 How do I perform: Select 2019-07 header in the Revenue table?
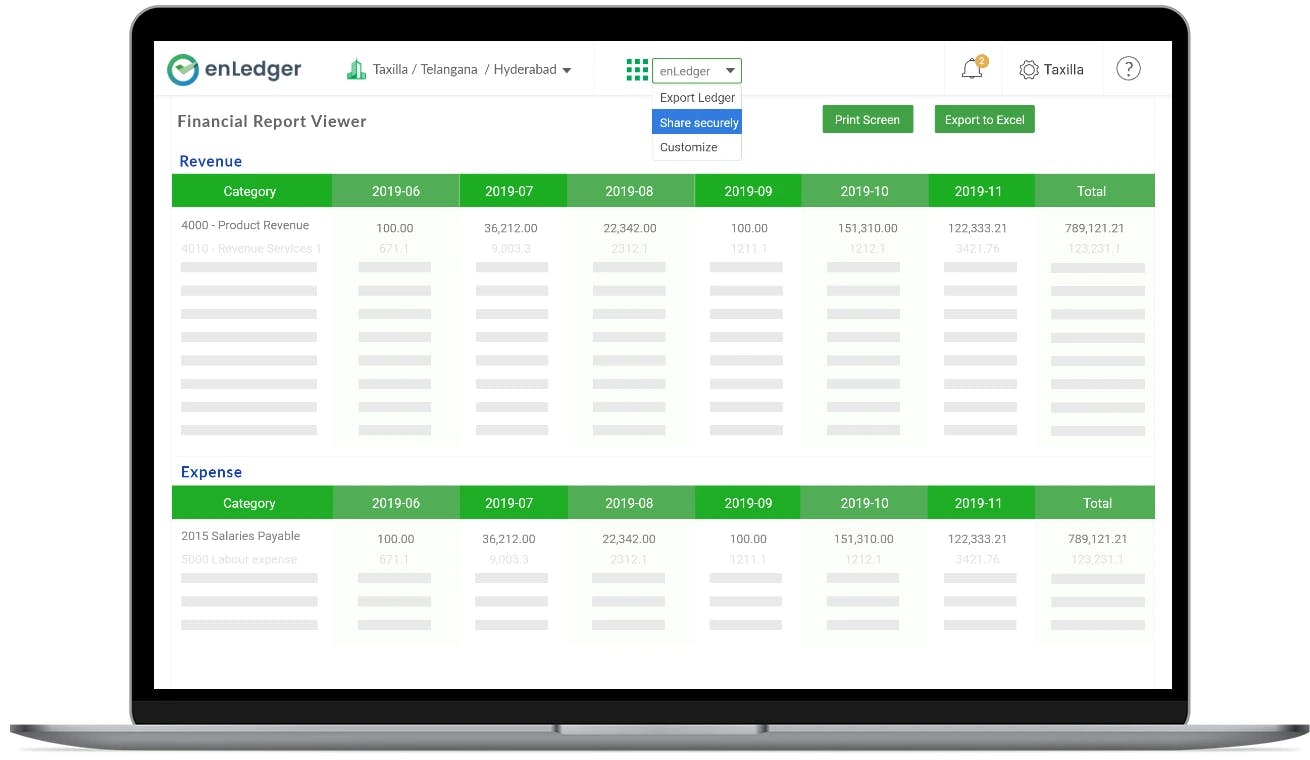coord(513,191)
